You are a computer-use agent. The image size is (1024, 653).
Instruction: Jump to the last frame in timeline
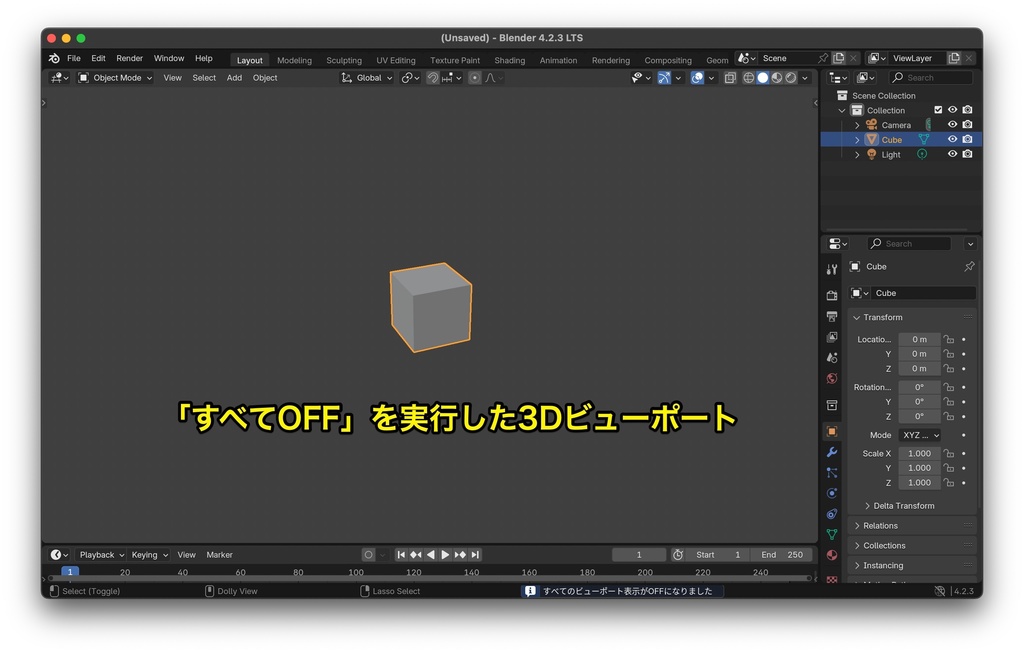tap(476, 554)
